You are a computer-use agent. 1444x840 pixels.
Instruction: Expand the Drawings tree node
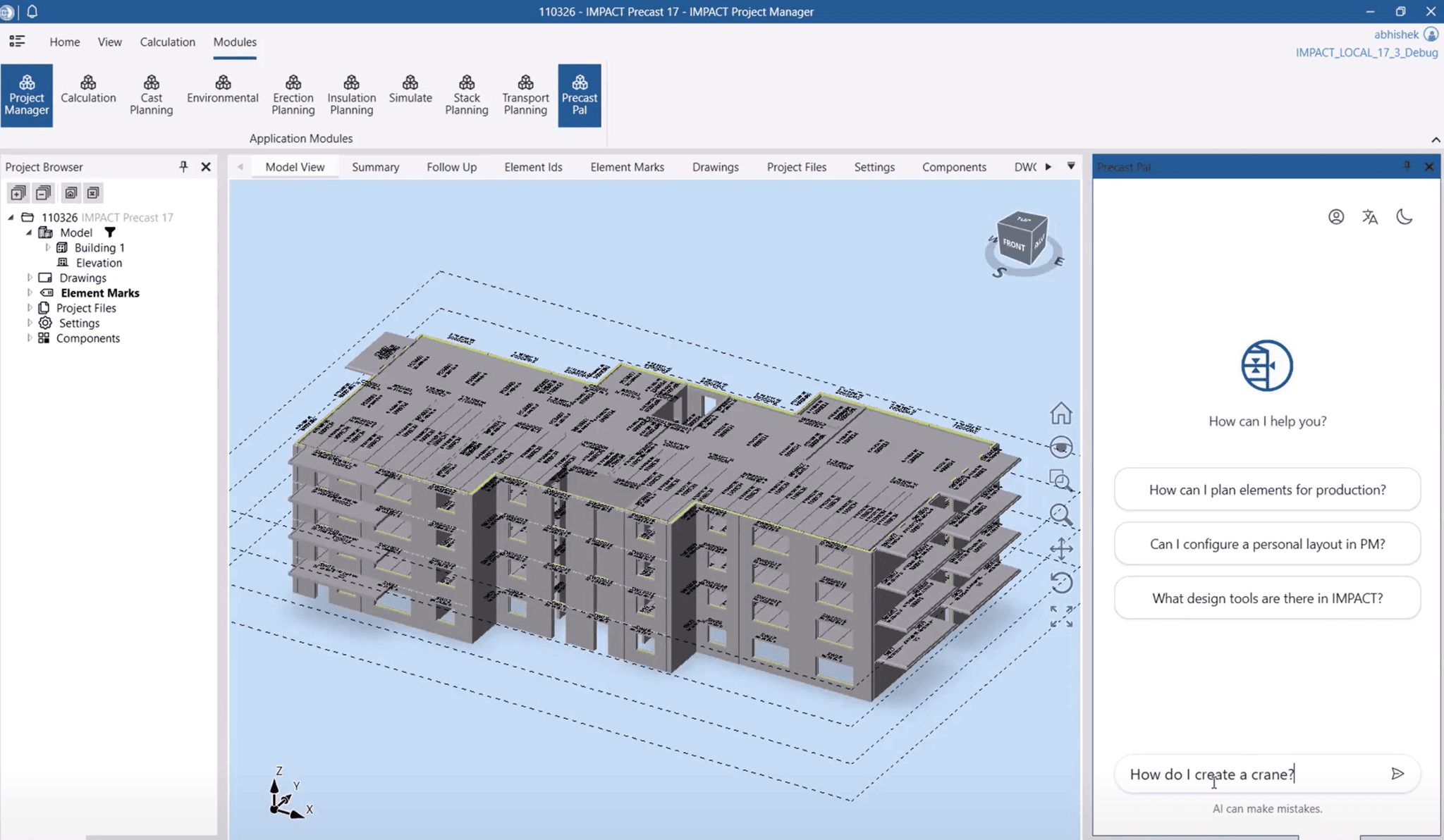tap(30, 278)
